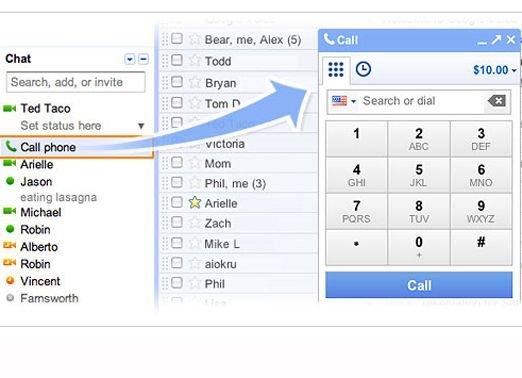Click the backspace delete icon in dial field

point(497,101)
